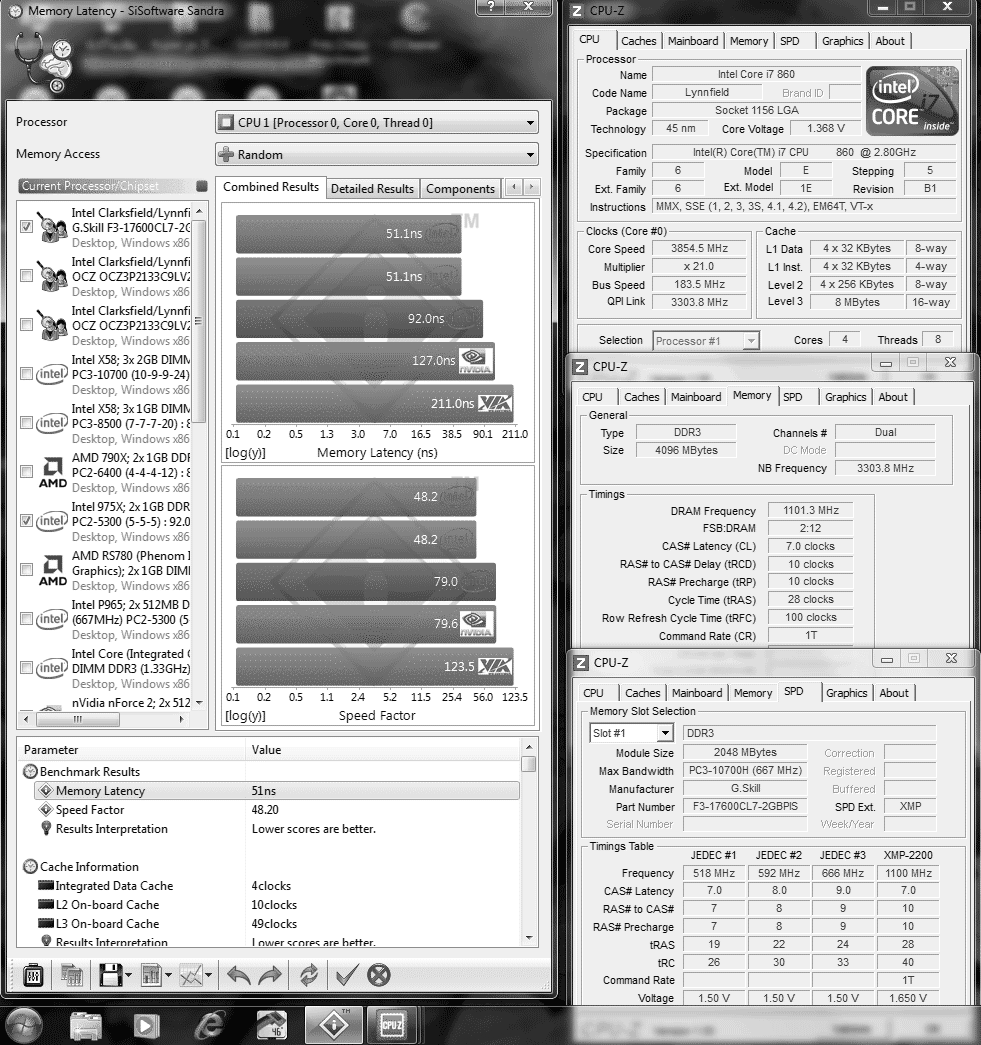This screenshot has height=1045, width=981.
Task: Open the About tab in the bottom CPU-Z window
Action: point(894,692)
